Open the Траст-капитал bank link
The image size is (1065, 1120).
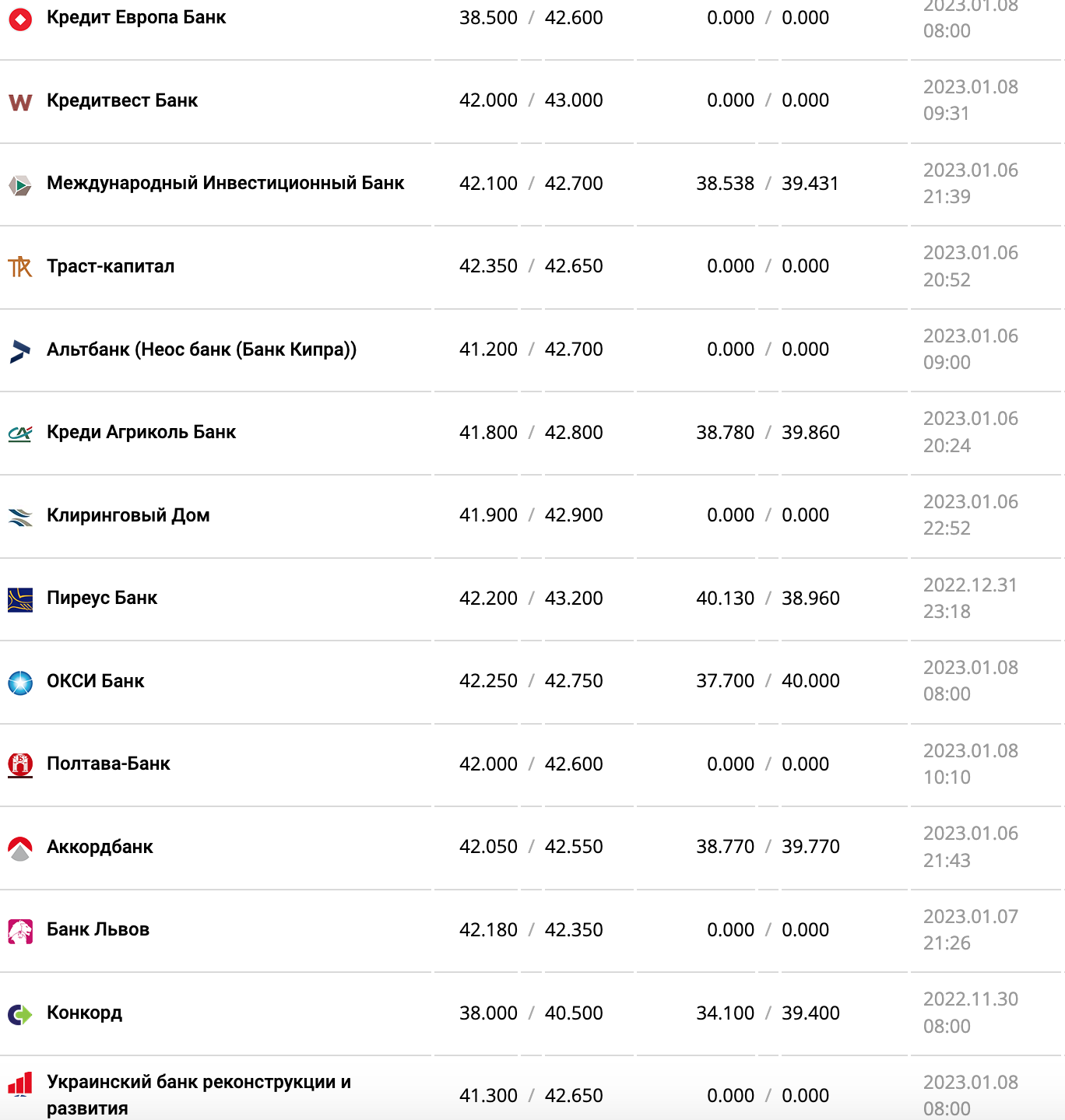pos(111,266)
